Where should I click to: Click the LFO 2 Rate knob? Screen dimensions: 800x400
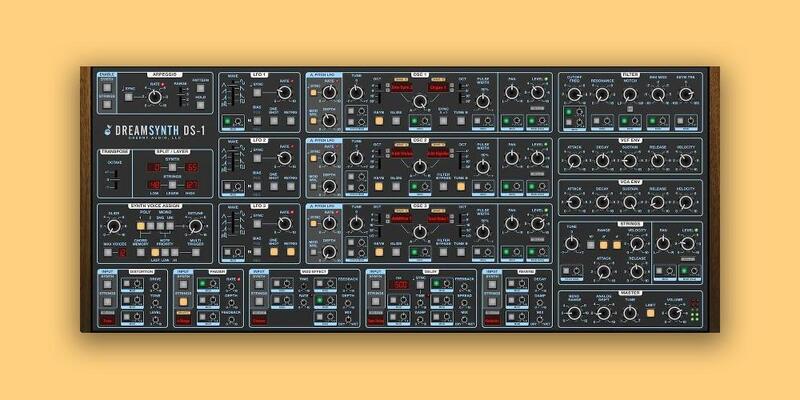(x=285, y=158)
